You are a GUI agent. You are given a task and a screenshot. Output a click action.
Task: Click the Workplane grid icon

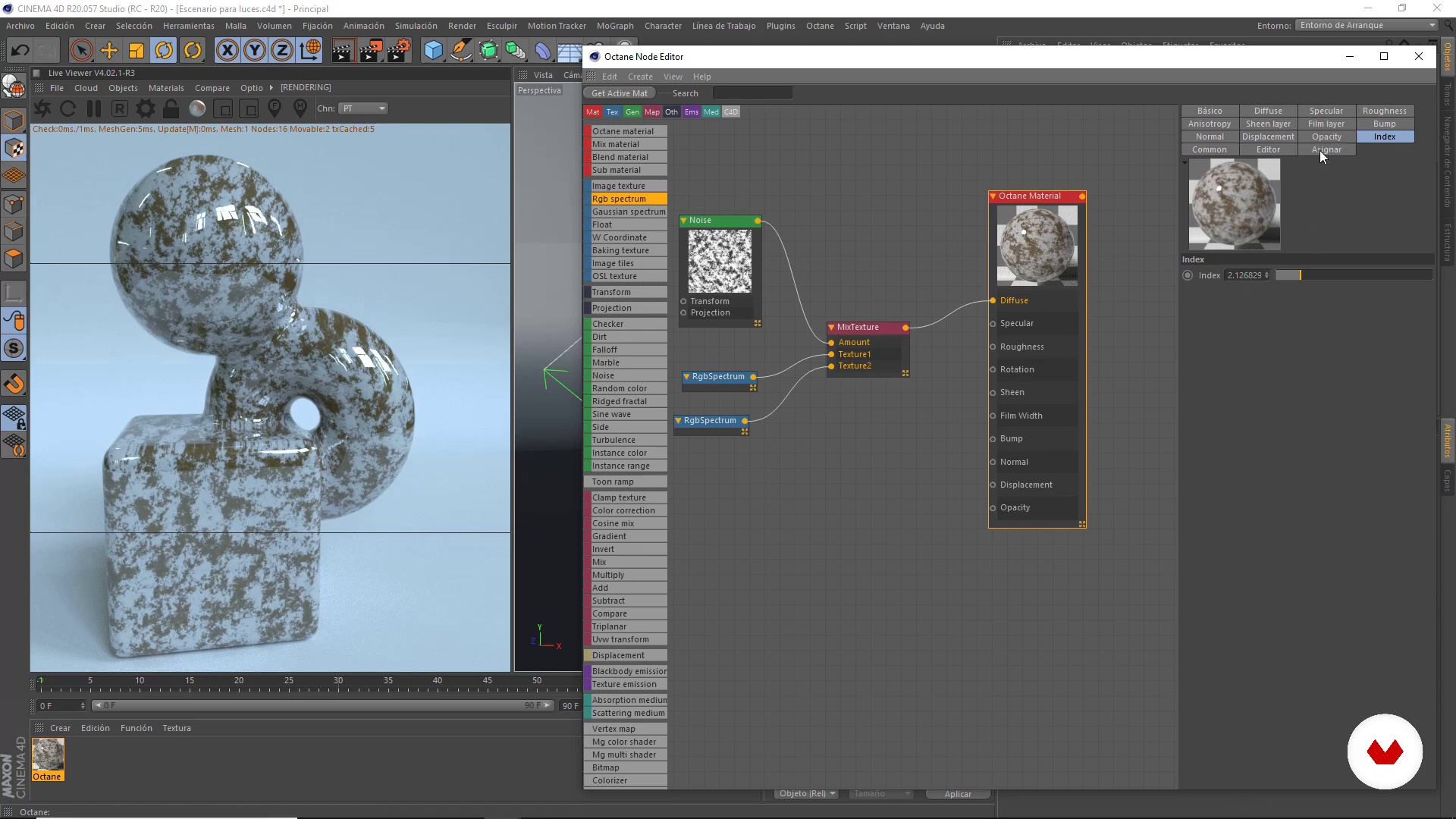coord(14,176)
